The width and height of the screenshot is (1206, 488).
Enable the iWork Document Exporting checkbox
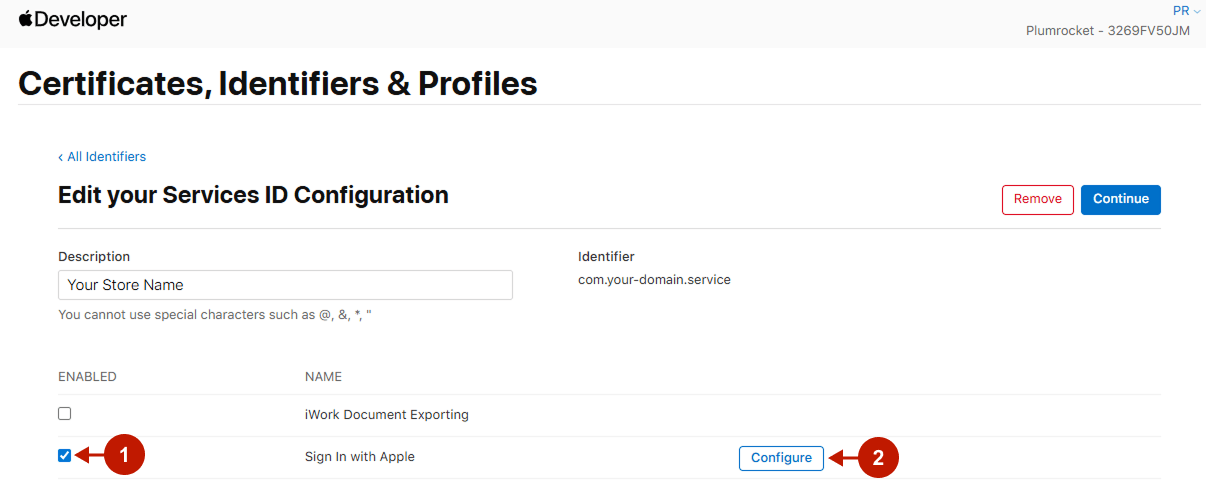point(65,413)
